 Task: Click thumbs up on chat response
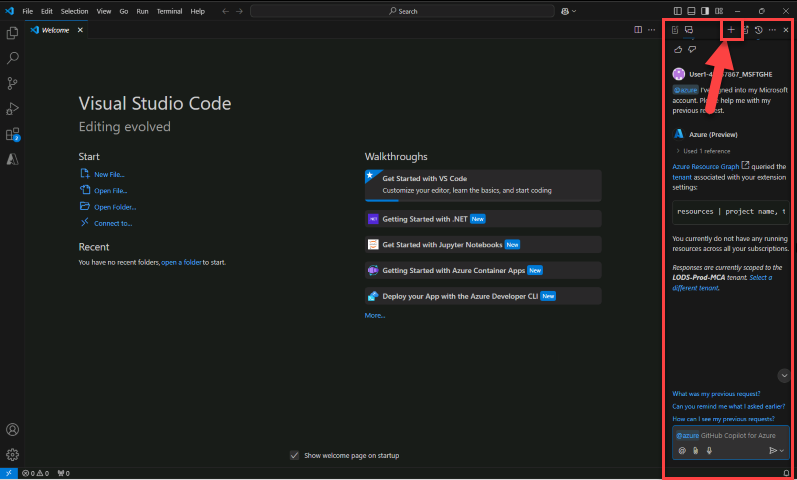pyautogui.click(x=679, y=49)
